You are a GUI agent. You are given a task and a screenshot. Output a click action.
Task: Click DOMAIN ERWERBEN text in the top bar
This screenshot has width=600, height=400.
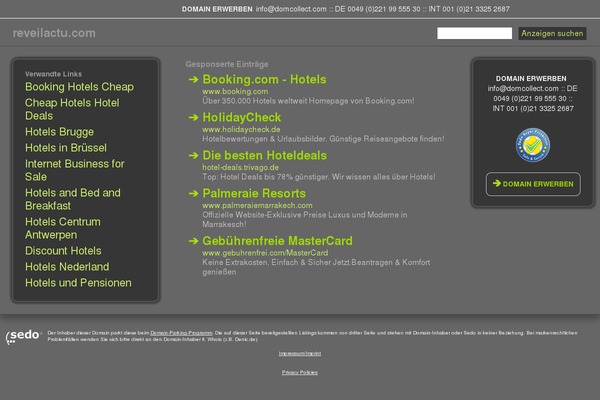217,9
